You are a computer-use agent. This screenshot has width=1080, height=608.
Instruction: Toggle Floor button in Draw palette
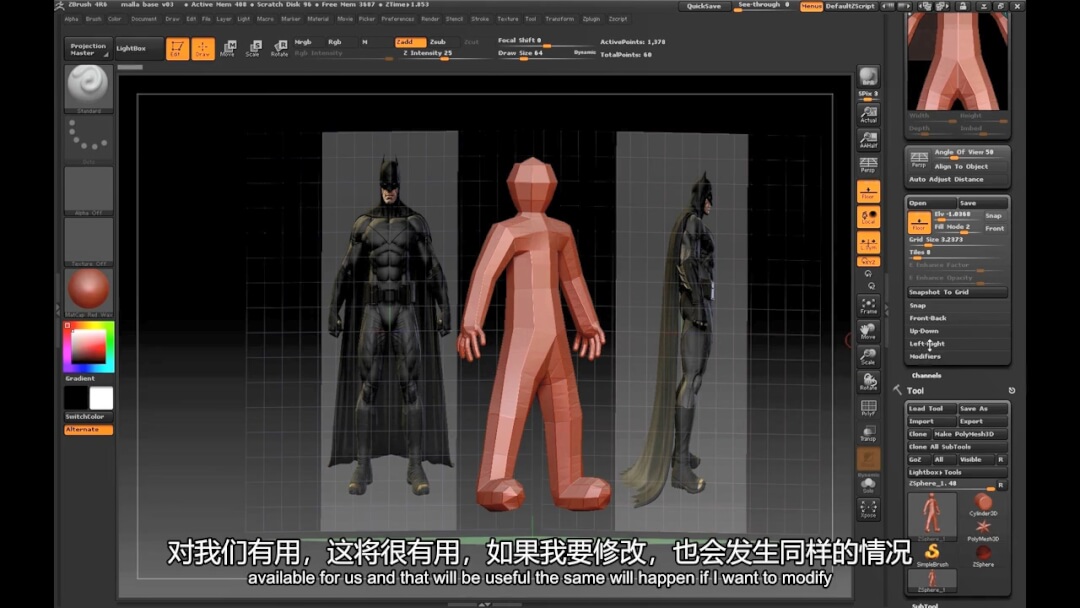[919, 222]
